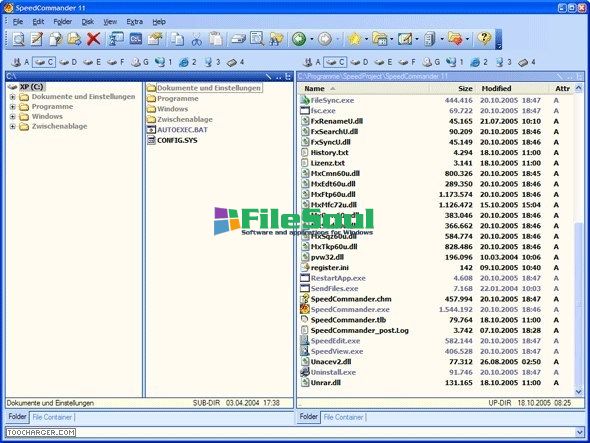
Task: Click the gray device toolbar icon
Action: coord(429,39)
